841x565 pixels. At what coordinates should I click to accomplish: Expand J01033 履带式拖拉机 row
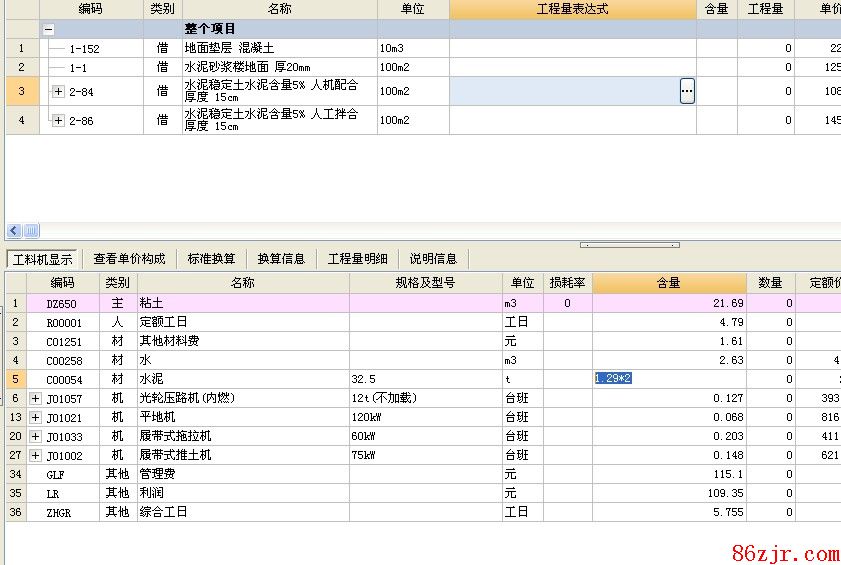(x=36, y=437)
